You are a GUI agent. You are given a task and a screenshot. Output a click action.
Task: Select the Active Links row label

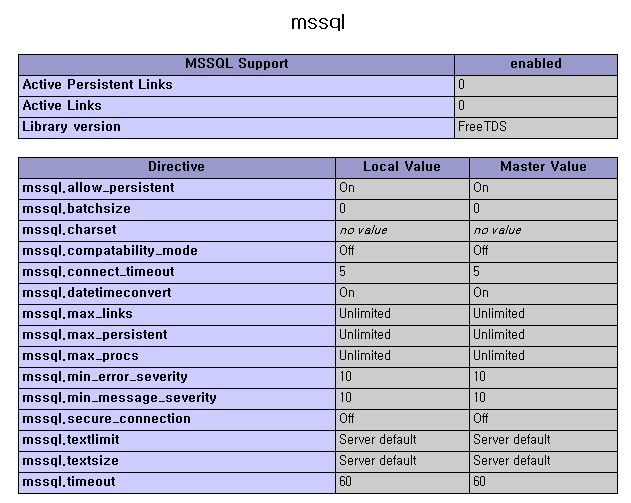point(62,106)
